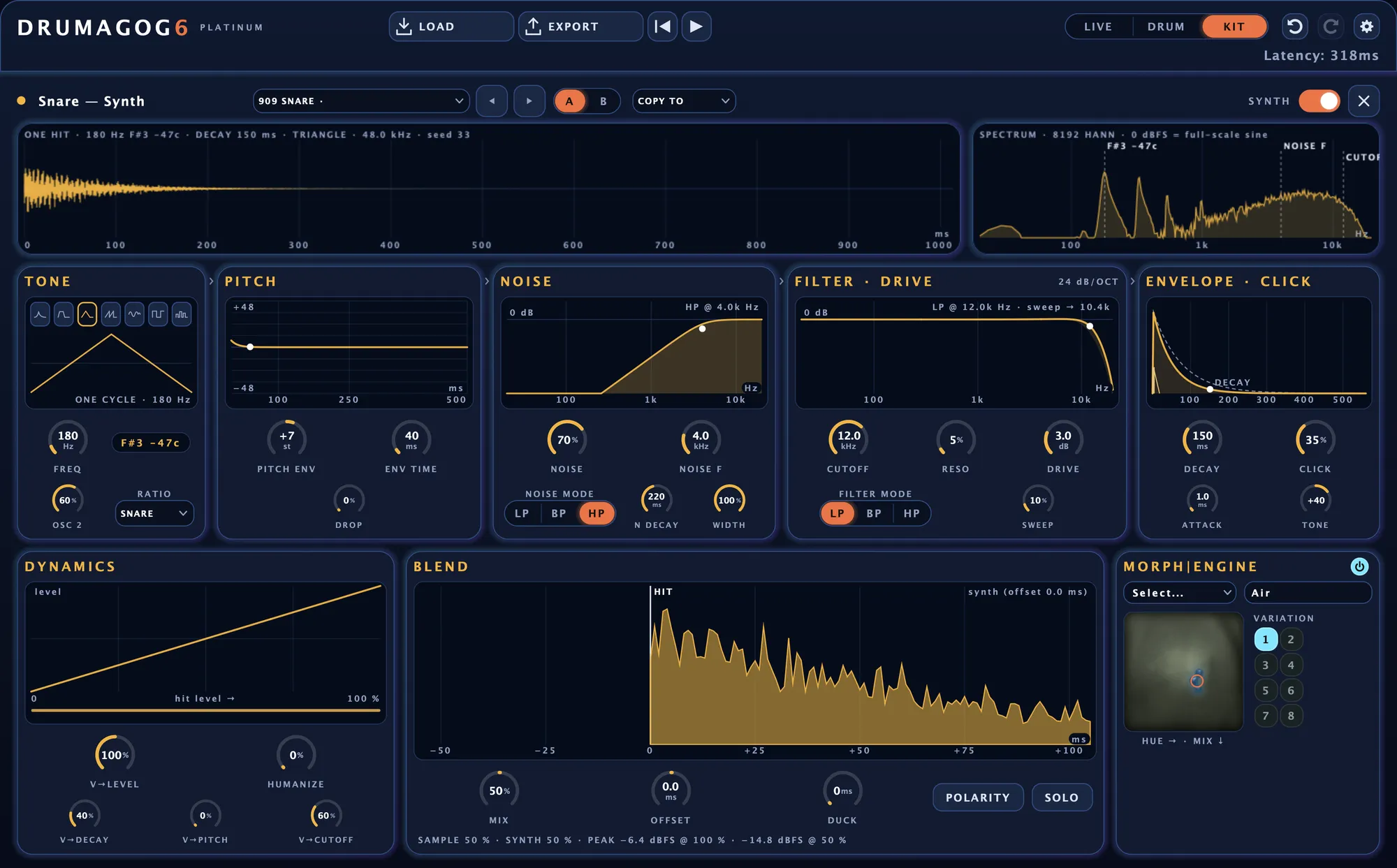Click the POLARITY button
The width and height of the screenshot is (1397, 868).
(978, 797)
